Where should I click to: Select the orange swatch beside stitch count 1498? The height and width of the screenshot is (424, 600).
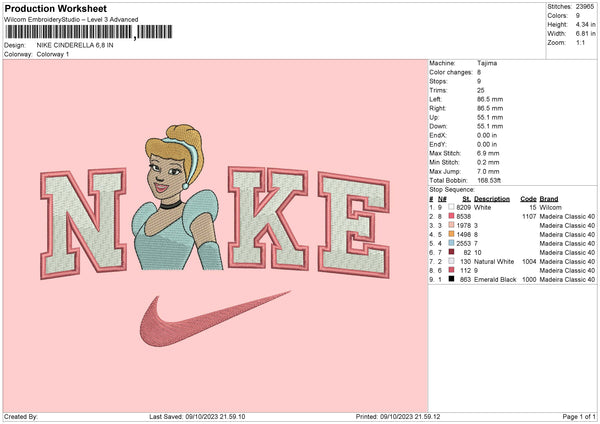coord(452,234)
